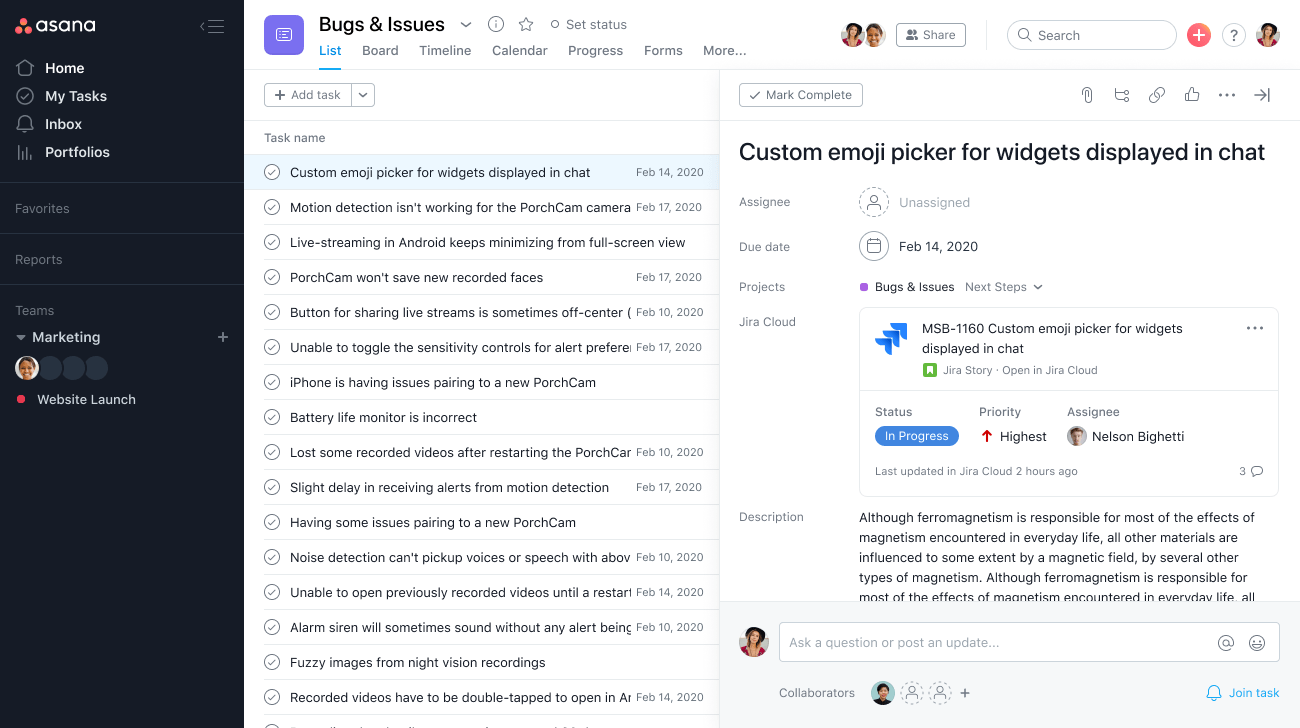The height and width of the screenshot is (728, 1300).
Task: Click the @ mention icon
Action: (x=1226, y=643)
